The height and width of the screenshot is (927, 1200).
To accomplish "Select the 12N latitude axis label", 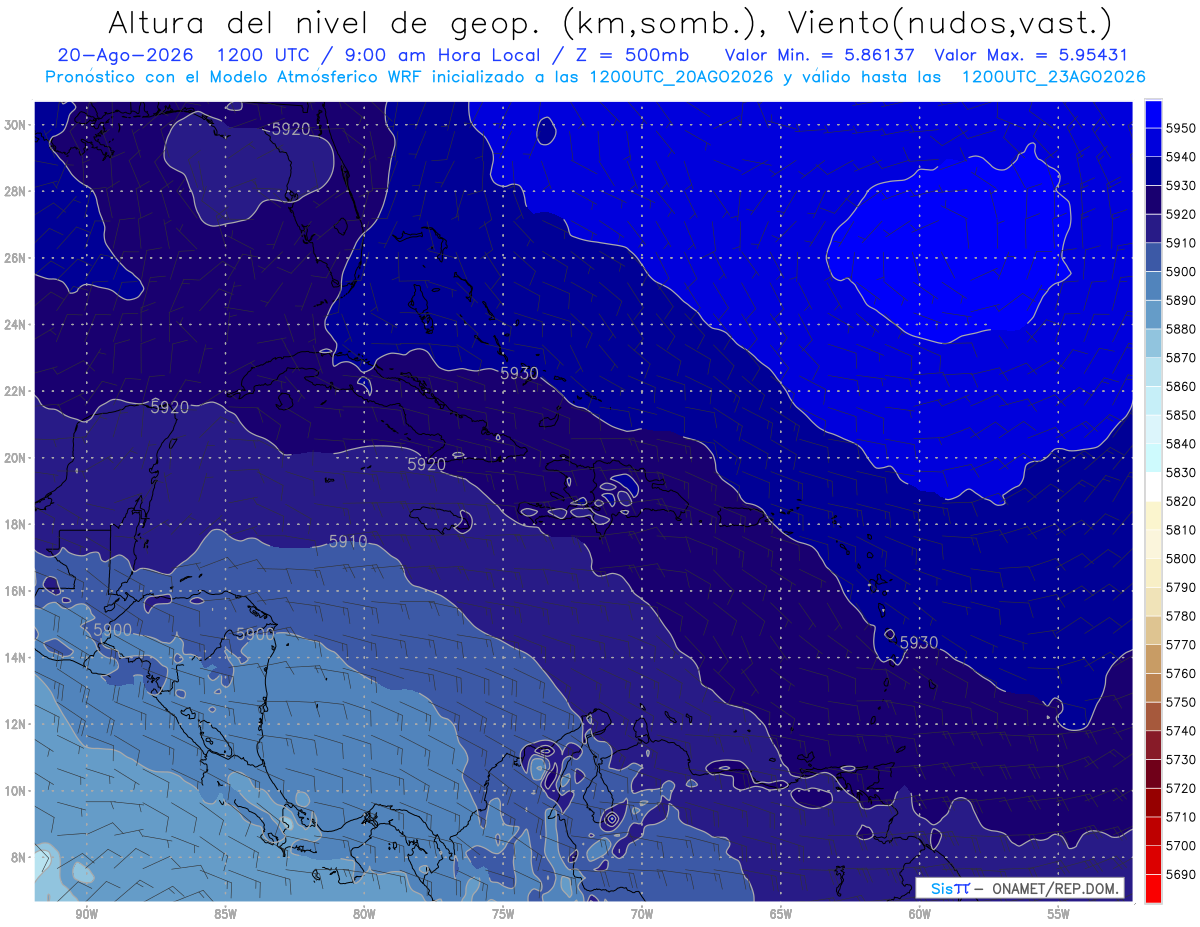I will [x=15, y=724].
